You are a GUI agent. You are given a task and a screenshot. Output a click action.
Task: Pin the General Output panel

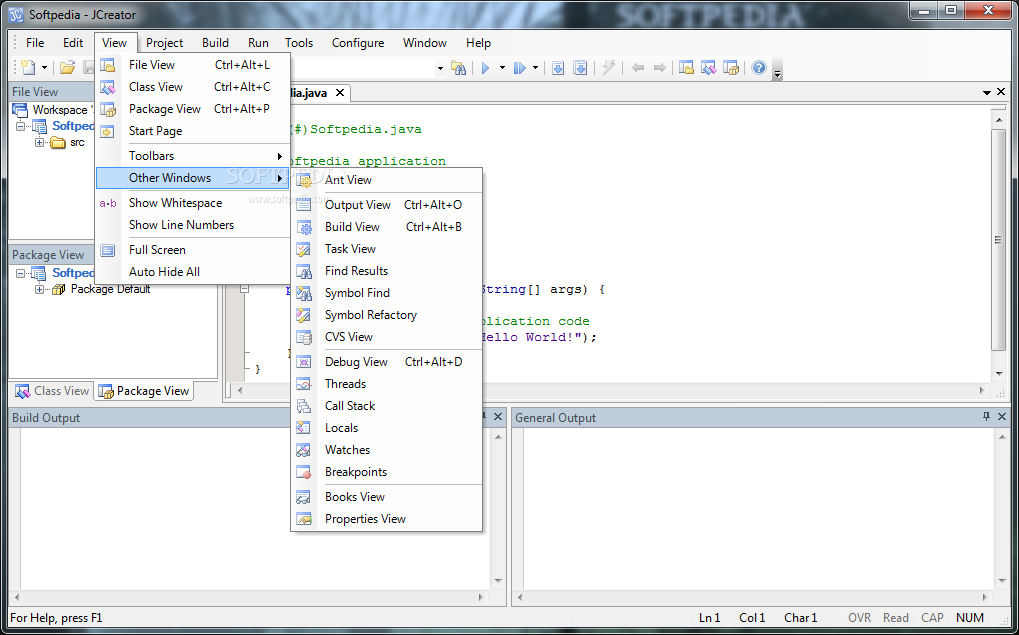[x=987, y=417]
